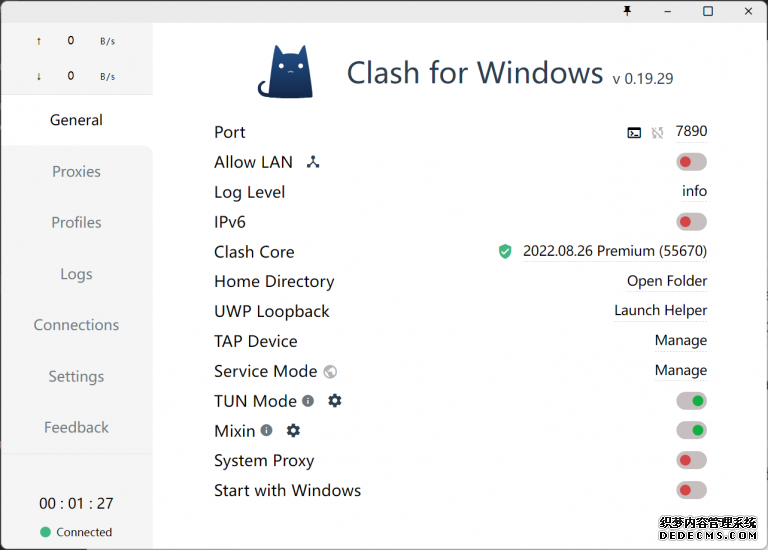Screen dimensions: 768x550
Task: Open the Profiles tab
Action: [76, 222]
